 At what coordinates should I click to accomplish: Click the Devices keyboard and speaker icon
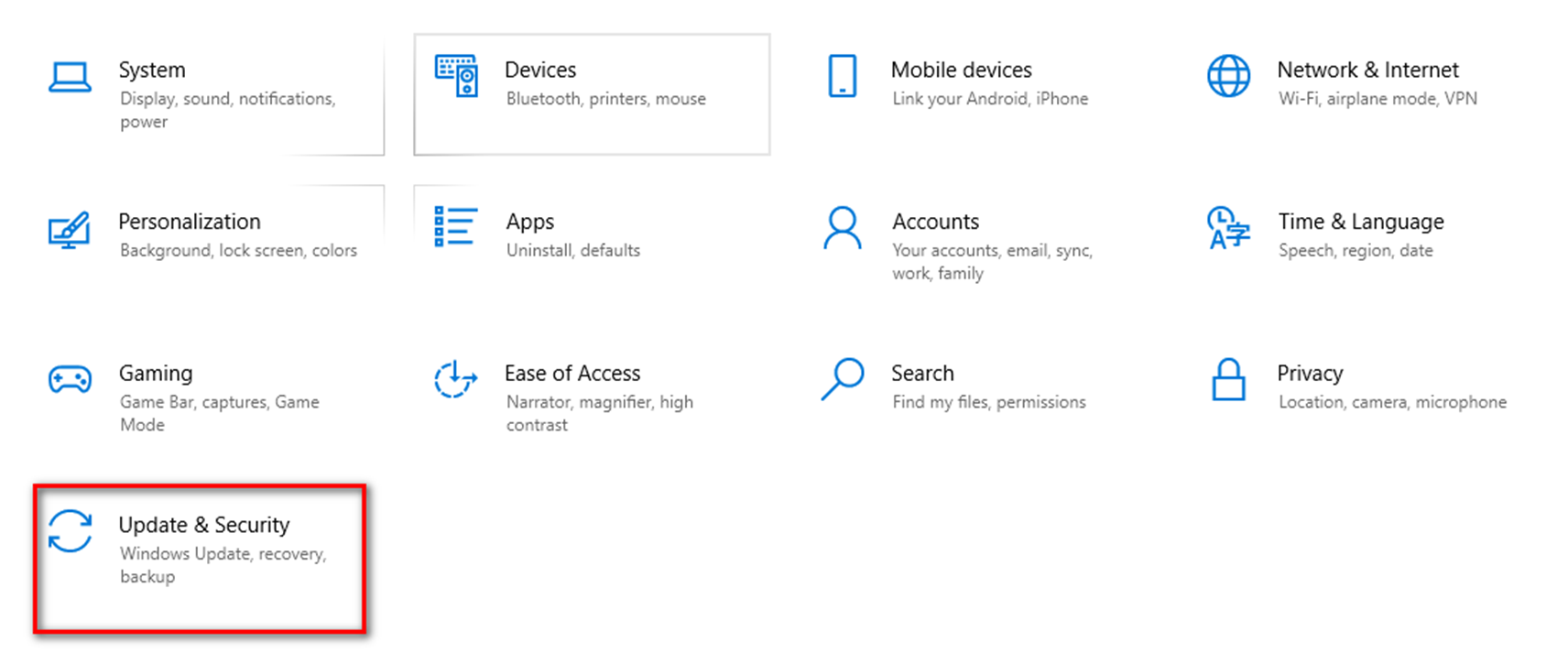(x=456, y=76)
